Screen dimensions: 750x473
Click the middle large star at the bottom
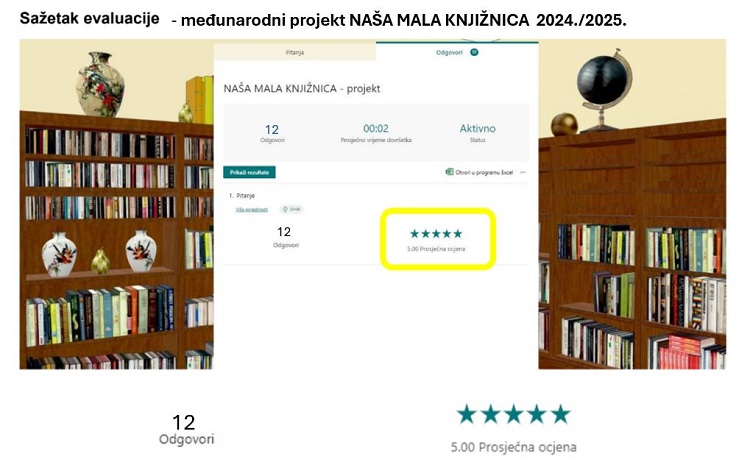(514, 414)
